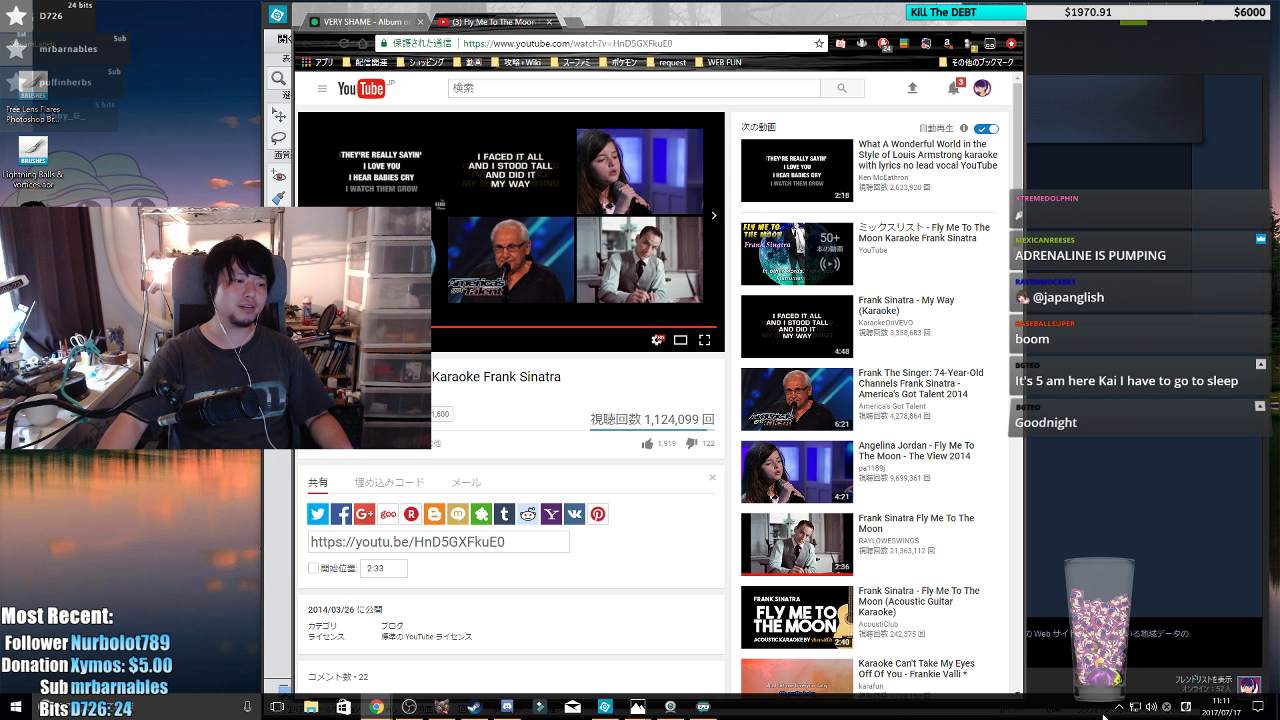Open Chrome from the Windows taskbar
Screen dimensions: 1280x720
[376, 707]
